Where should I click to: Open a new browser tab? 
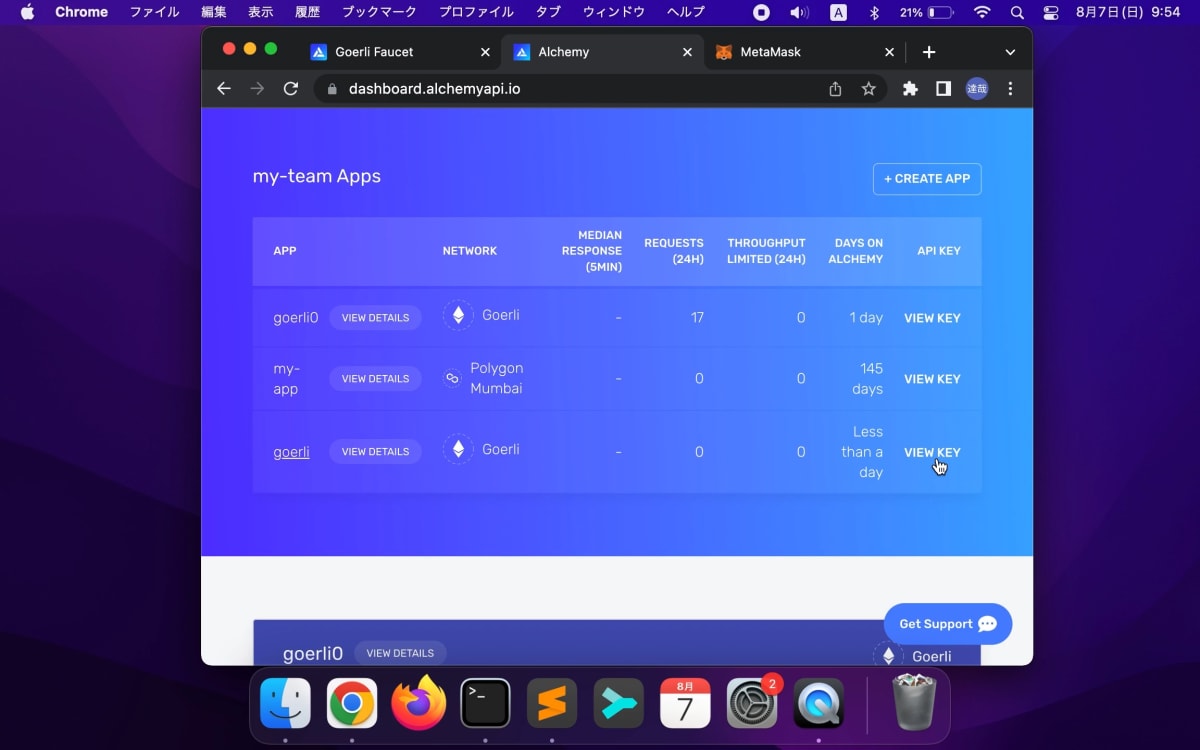point(929,52)
